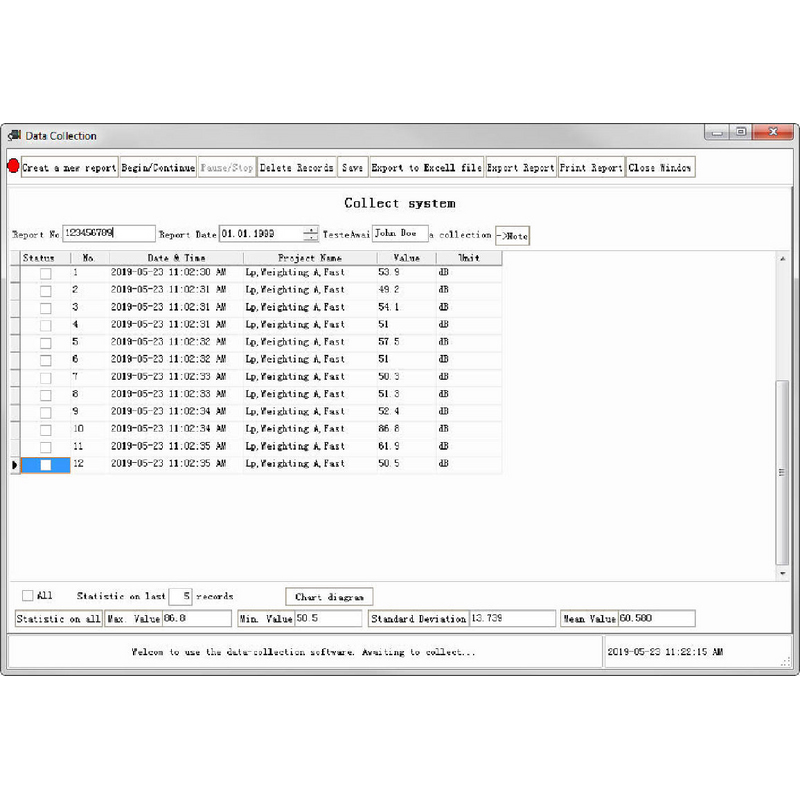Click the Pause/Stop toolbar button
Image resolution: width=800 pixels, height=800 pixels.
(x=227, y=167)
